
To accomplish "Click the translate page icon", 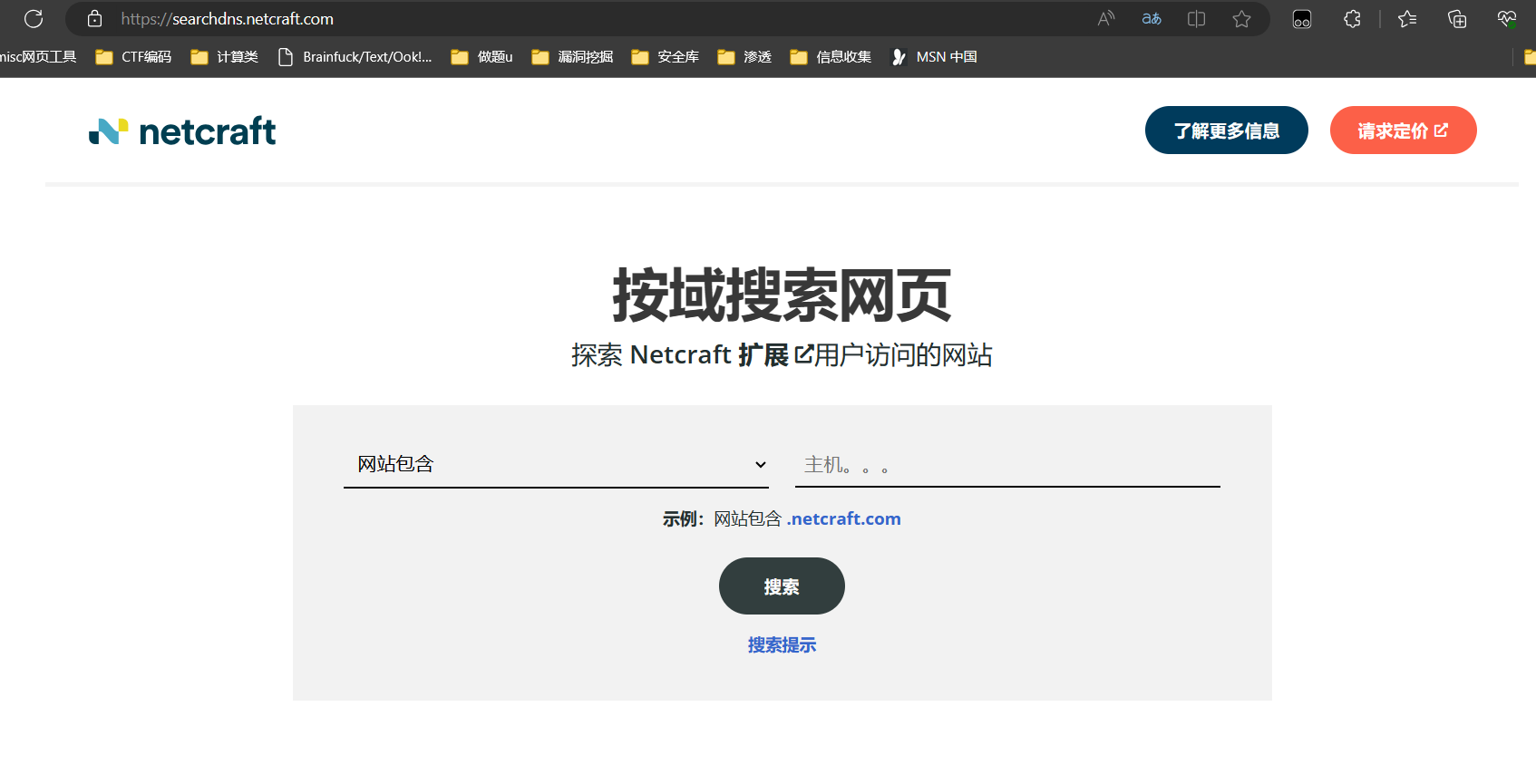I will [1151, 19].
